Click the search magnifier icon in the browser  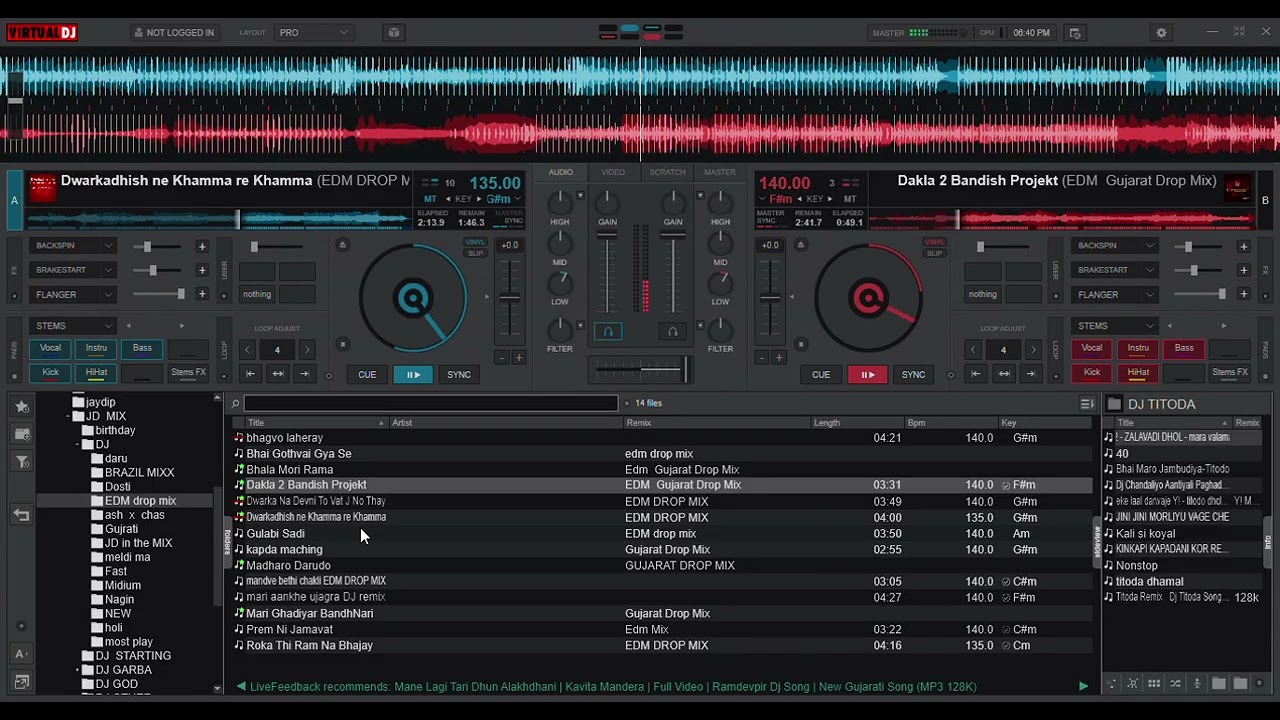(235, 404)
